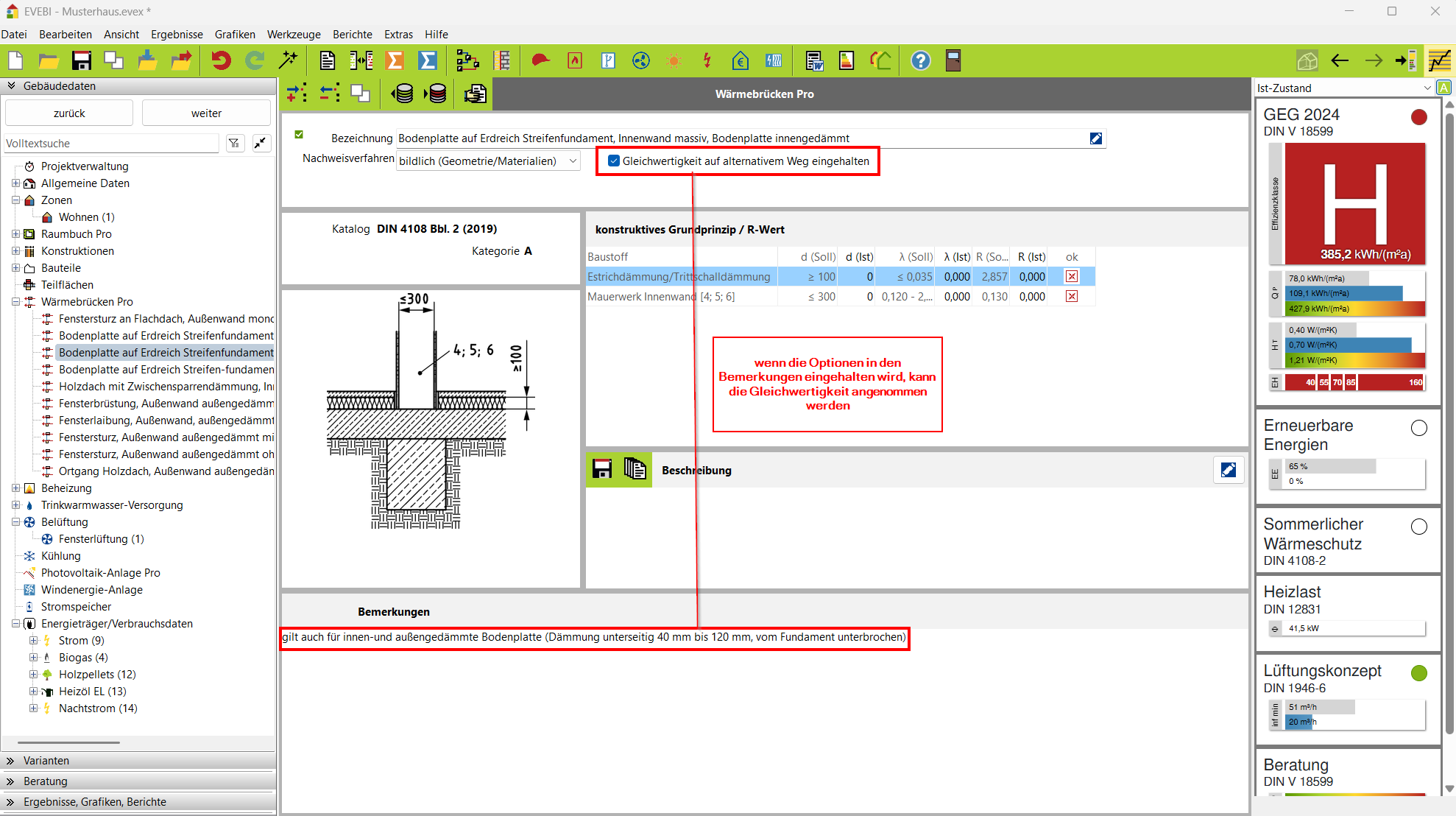Click the red undo arrow icon
Viewport: 1456px width, 816px height.
221,60
